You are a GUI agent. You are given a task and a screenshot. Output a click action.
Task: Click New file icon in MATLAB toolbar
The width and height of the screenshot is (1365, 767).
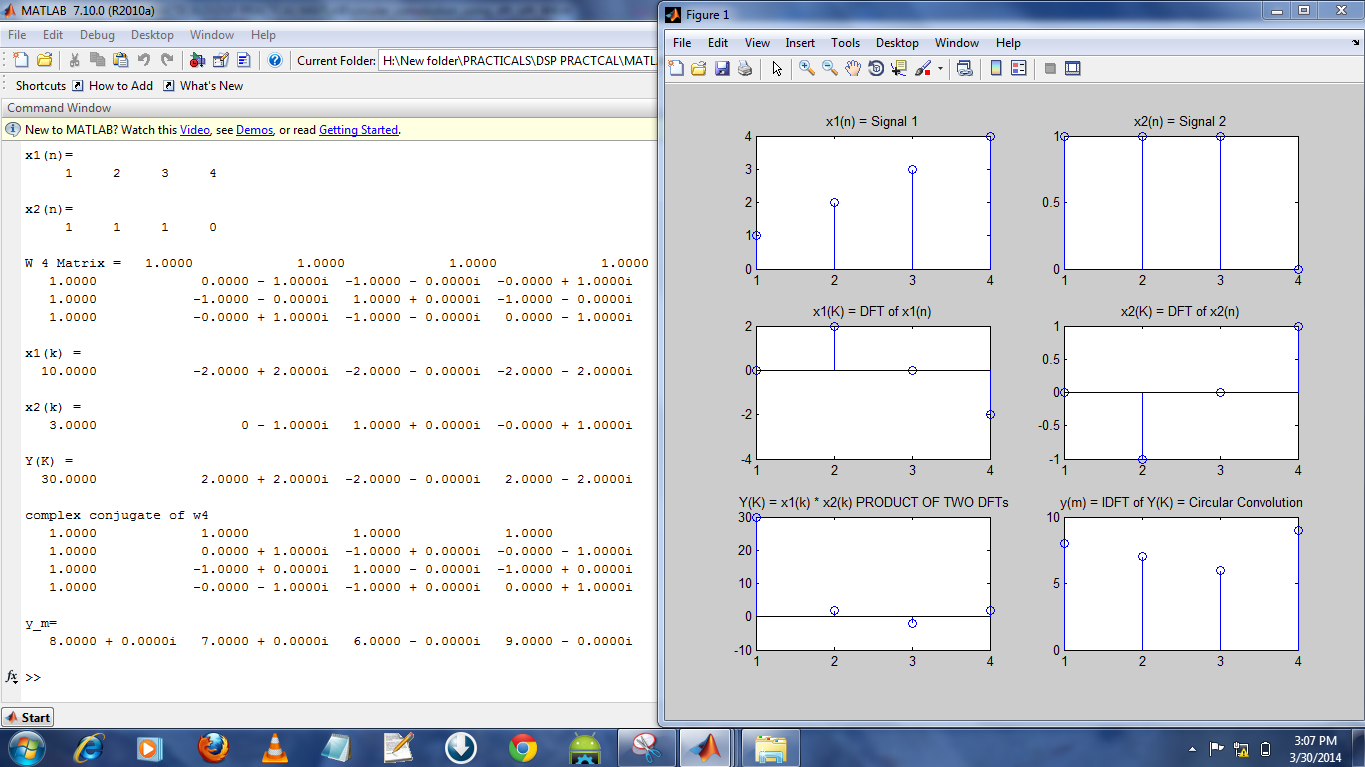click(x=21, y=60)
